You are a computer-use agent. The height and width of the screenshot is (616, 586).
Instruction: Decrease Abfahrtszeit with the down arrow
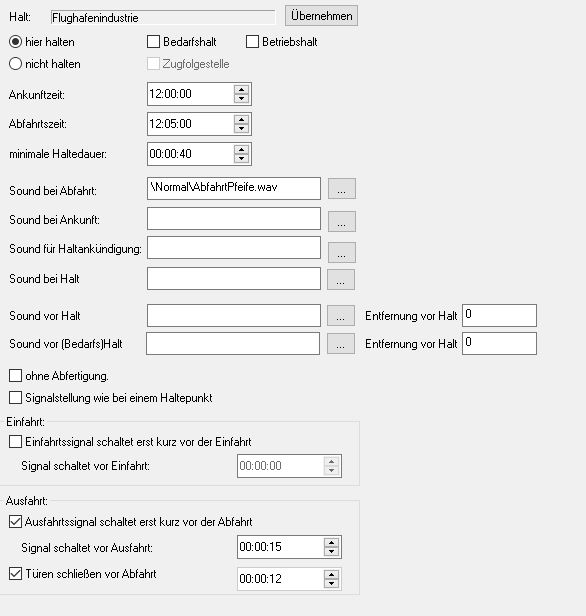(x=241, y=128)
